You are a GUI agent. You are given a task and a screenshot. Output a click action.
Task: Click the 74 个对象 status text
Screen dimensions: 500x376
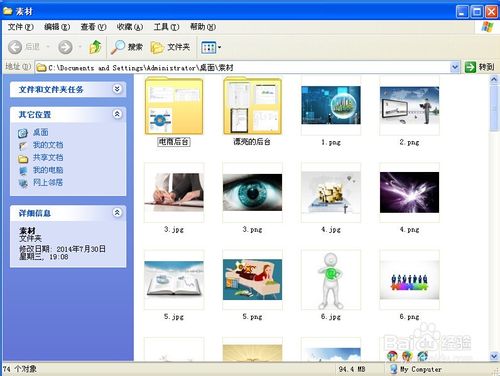coord(19,369)
